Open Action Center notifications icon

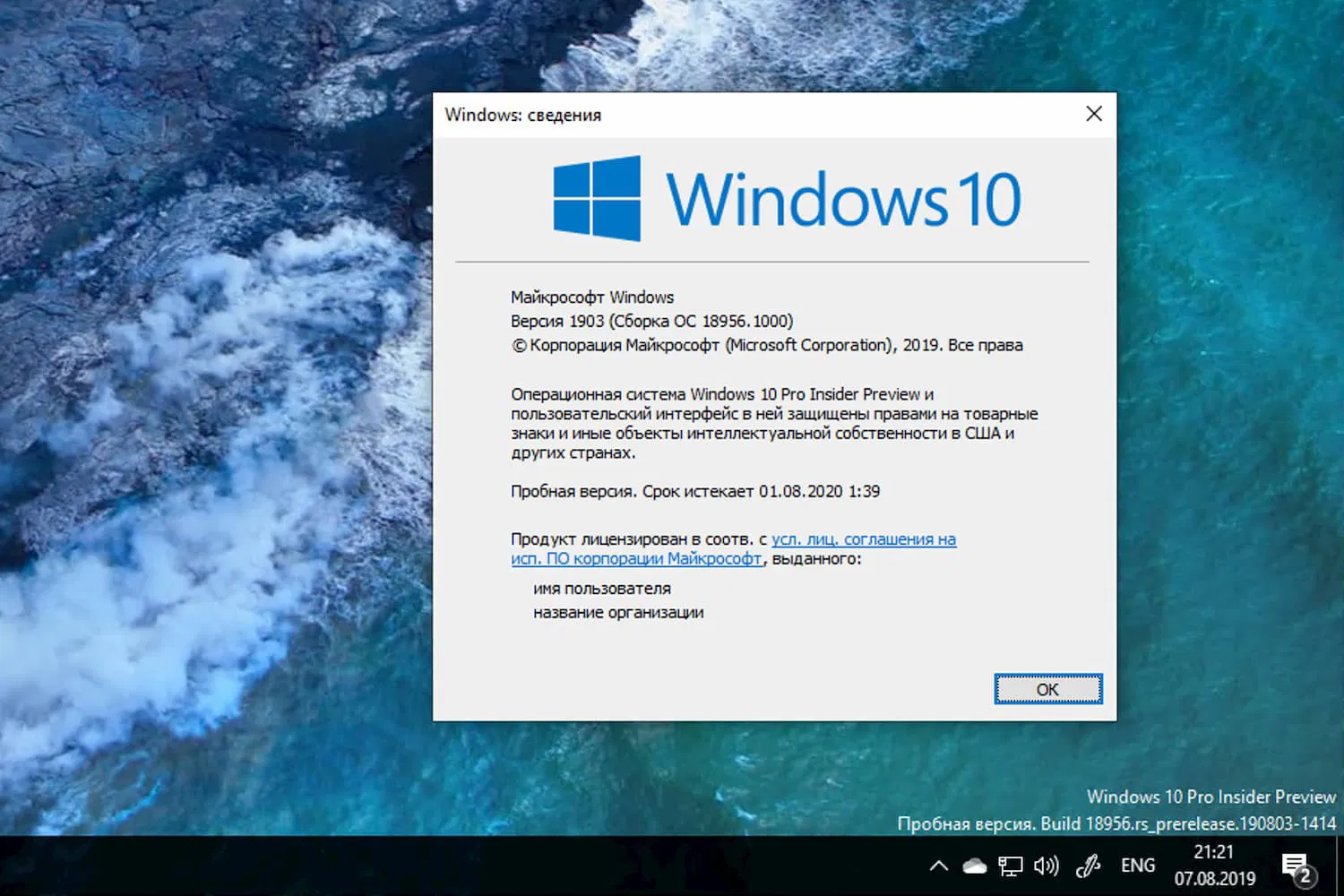pyautogui.click(x=1297, y=866)
